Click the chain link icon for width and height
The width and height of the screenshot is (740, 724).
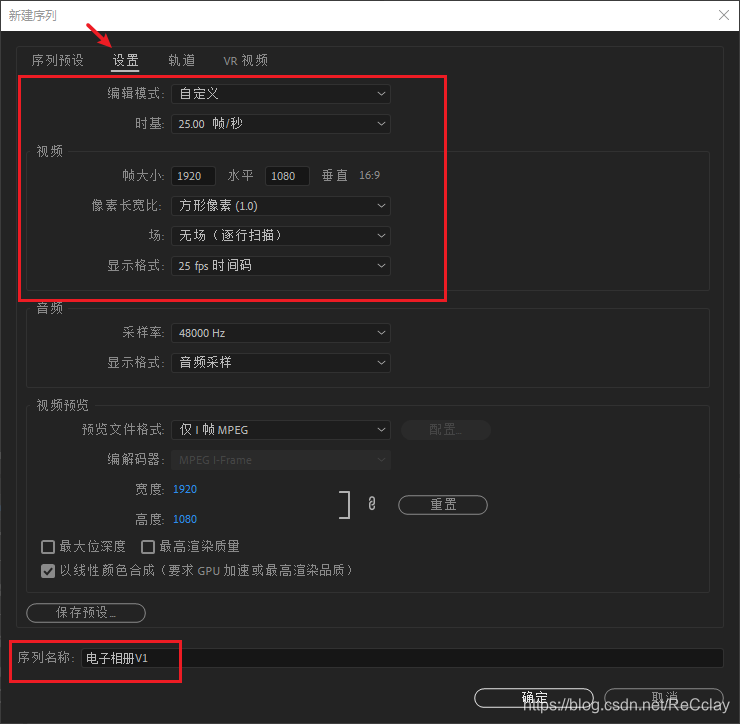[372, 504]
